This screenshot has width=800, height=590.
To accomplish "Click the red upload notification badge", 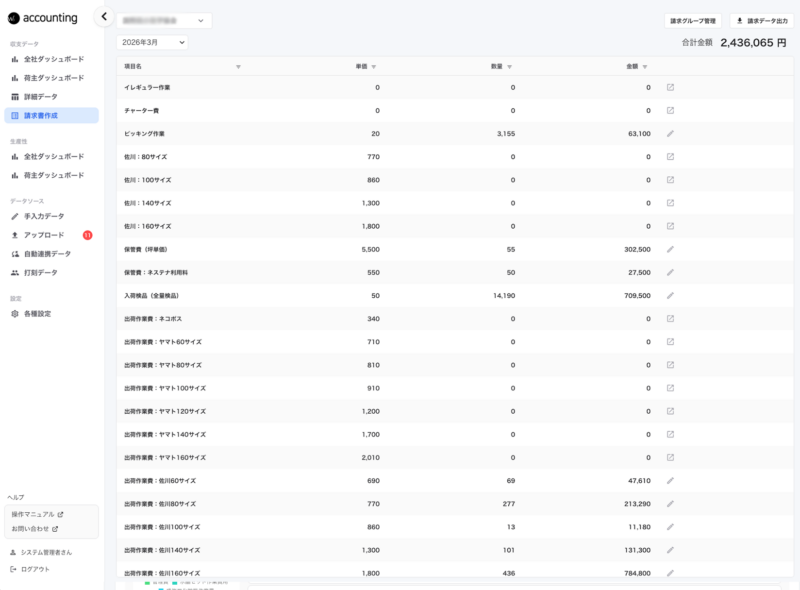I will click(88, 235).
